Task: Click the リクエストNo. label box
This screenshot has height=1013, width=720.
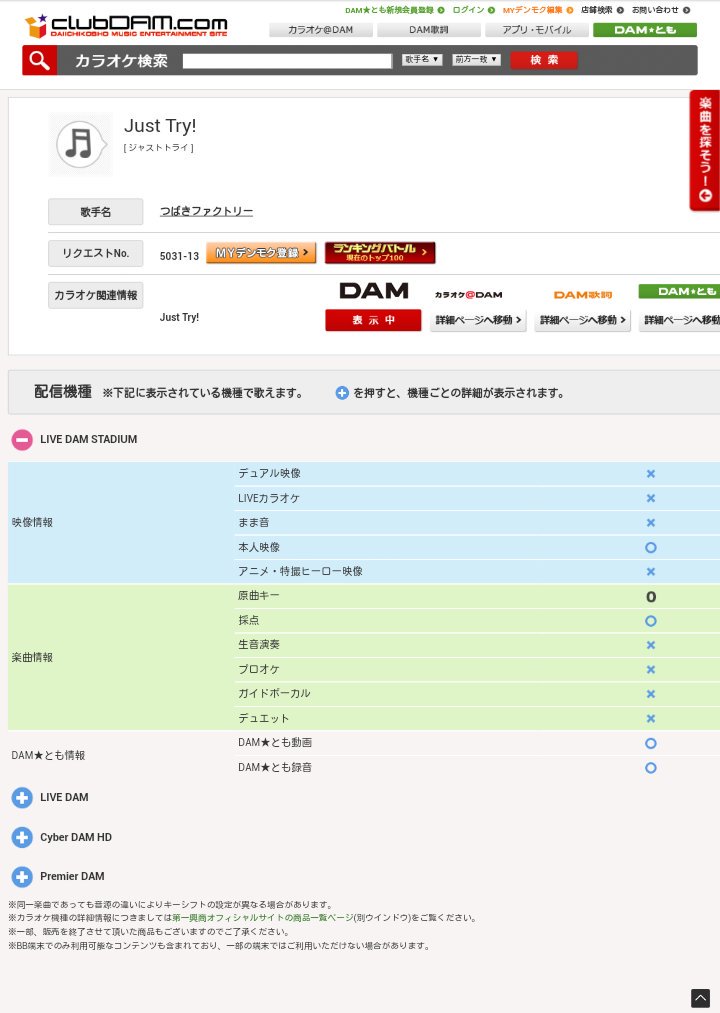Action: (96, 253)
